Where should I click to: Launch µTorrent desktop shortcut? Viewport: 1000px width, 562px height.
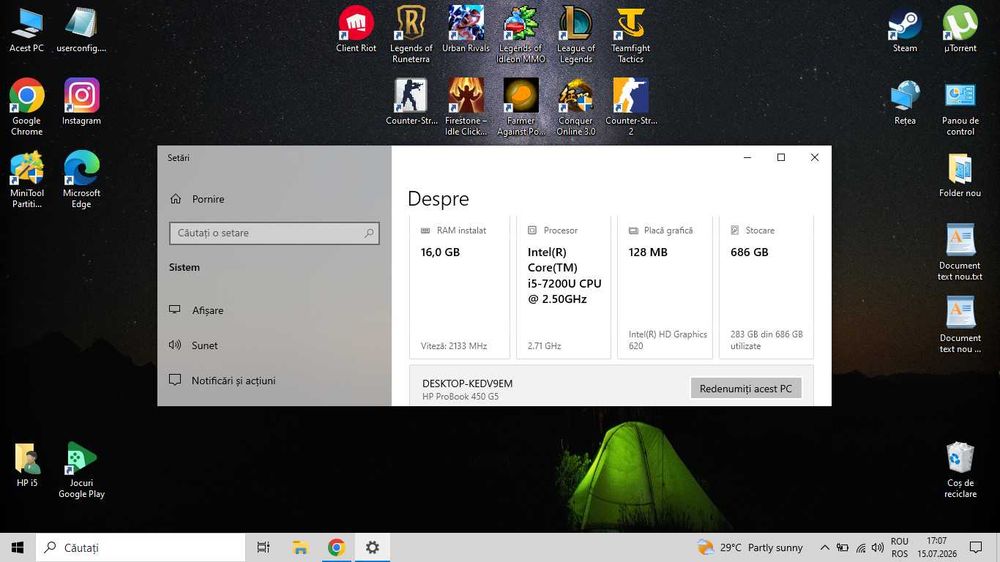coord(960,29)
